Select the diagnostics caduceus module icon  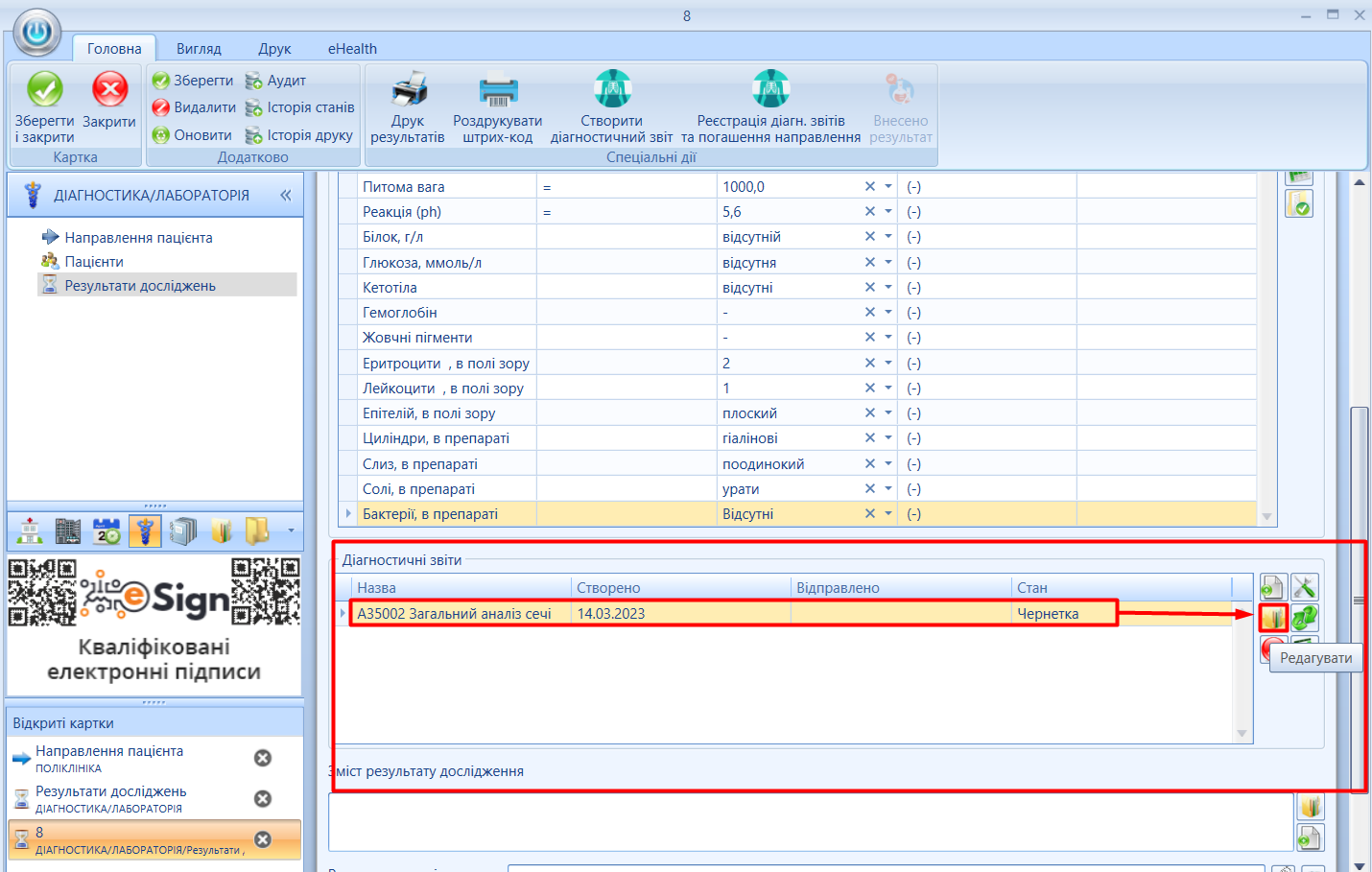[x=145, y=530]
